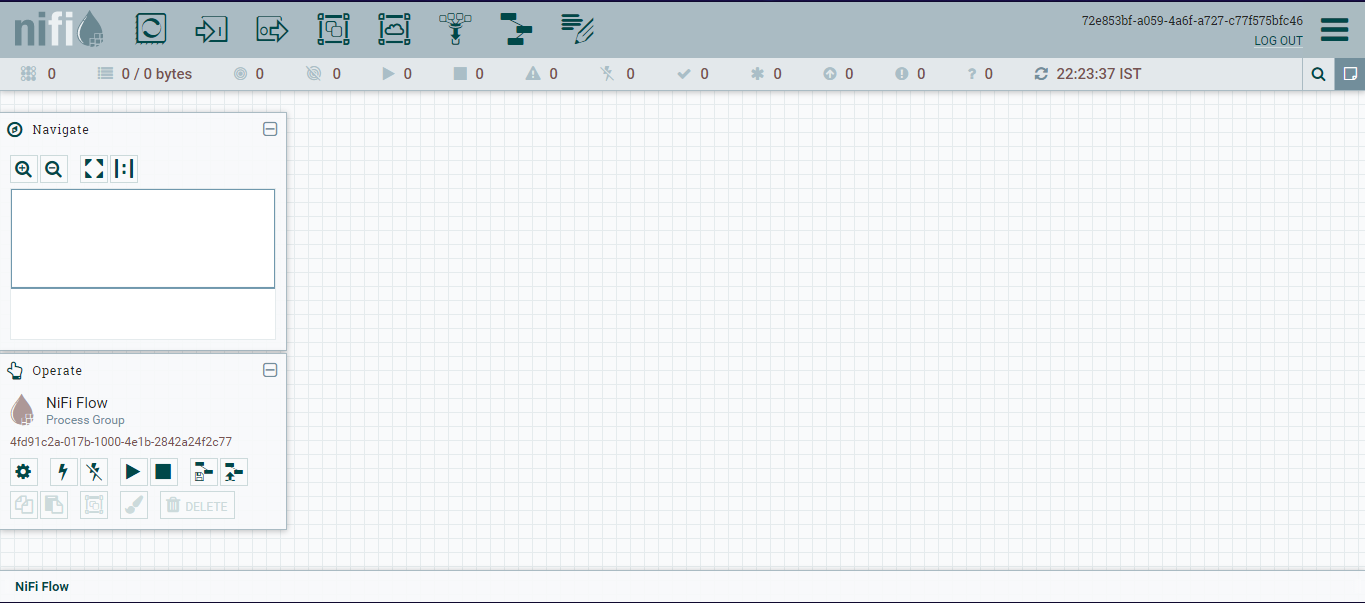
Task: Collapse the Navigate panel
Action: (270, 129)
